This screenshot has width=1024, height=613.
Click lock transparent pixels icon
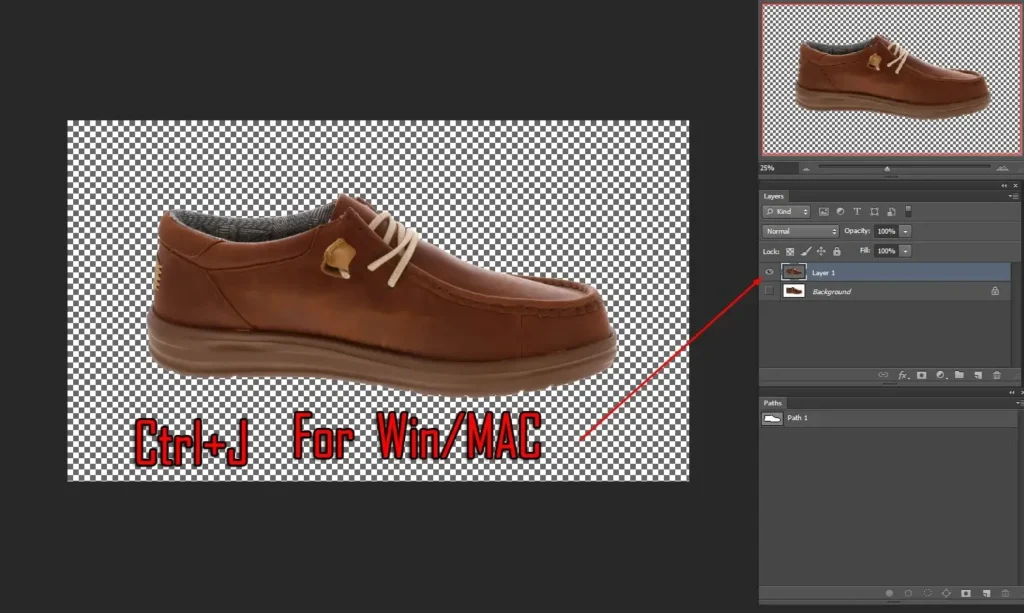coord(789,251)
